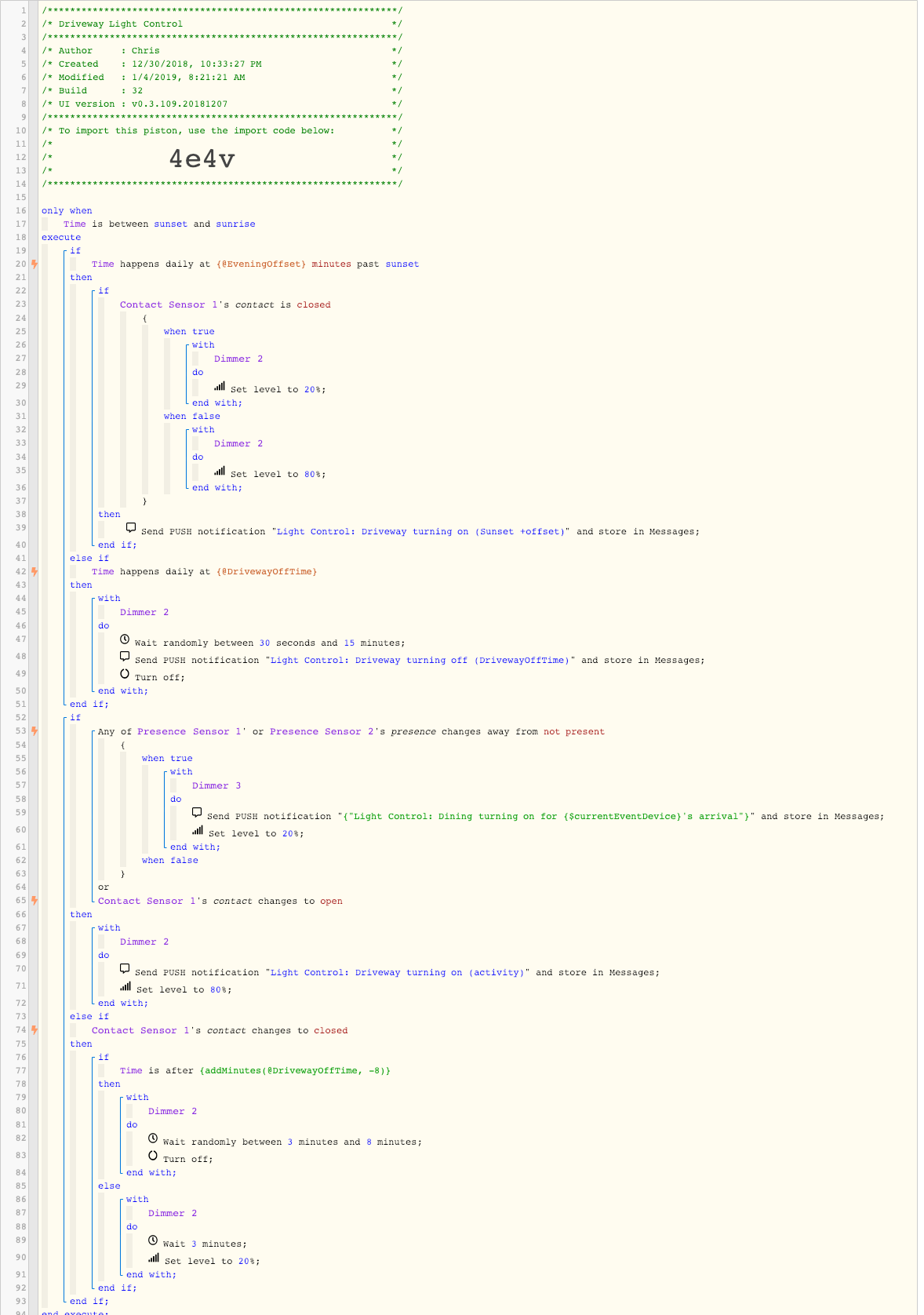Click the "else if" keyword on line 73
The height and width of the screenshot is (1315, 924).
[89, 1017]
